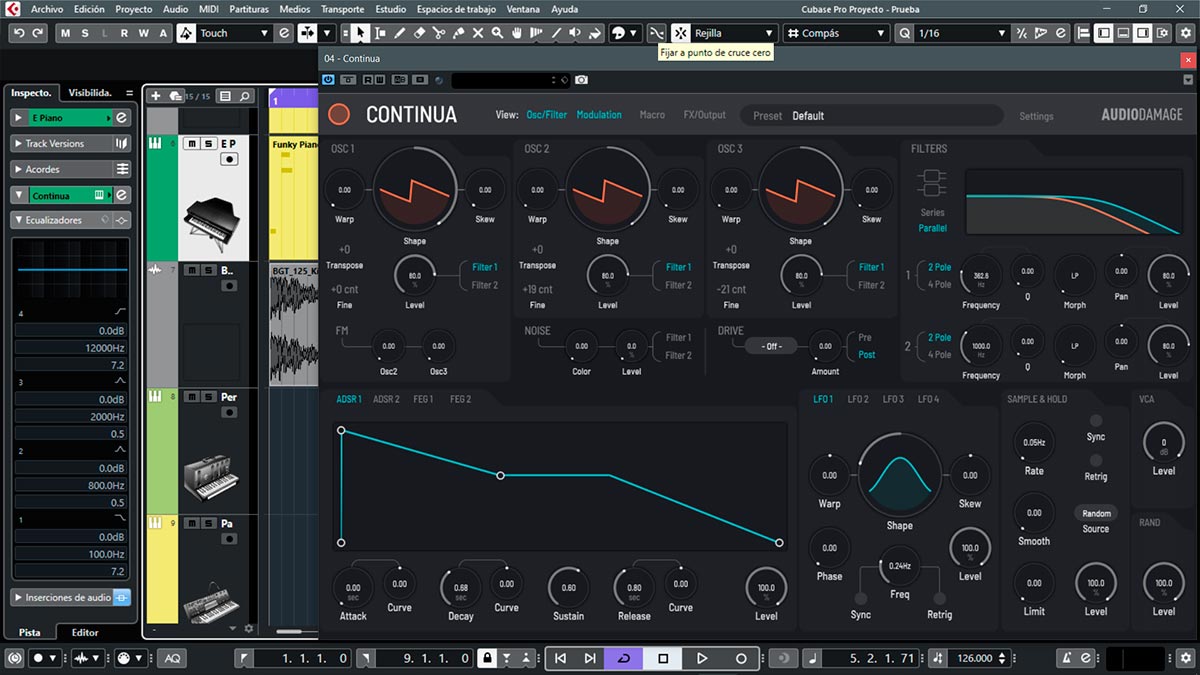
Task: Click the Random source button in Sample & Hold
Action: (1096, 513)
